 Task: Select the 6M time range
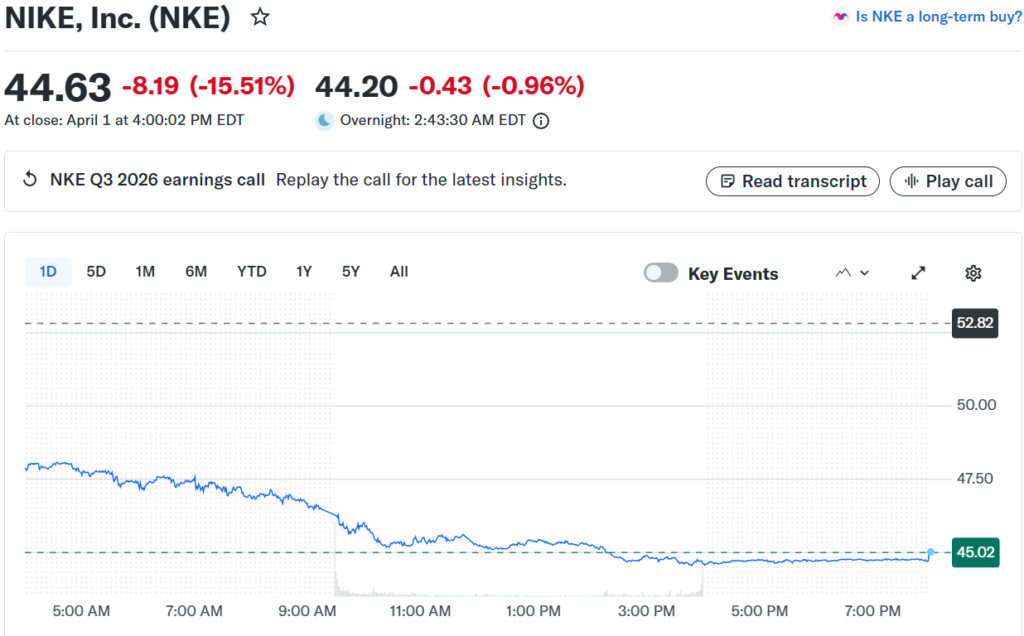tap(196, 272)
